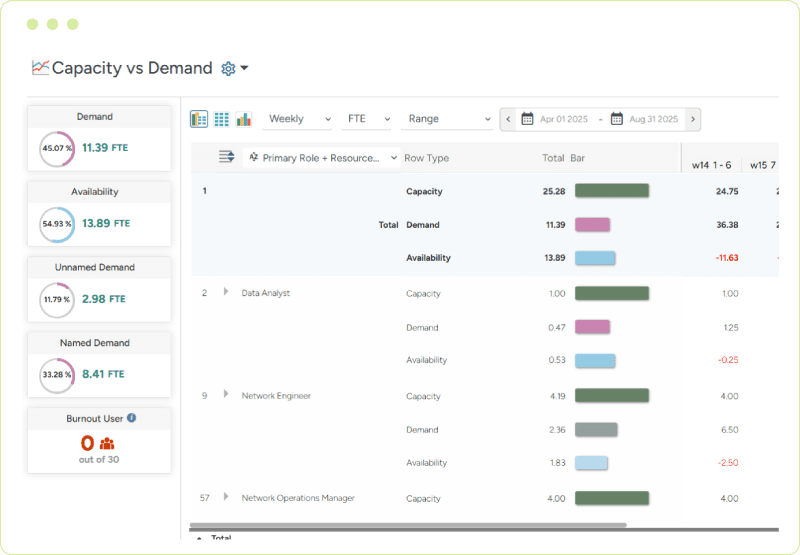Open the Primary Role + Resource grouping dropdown

coord(322,158)
